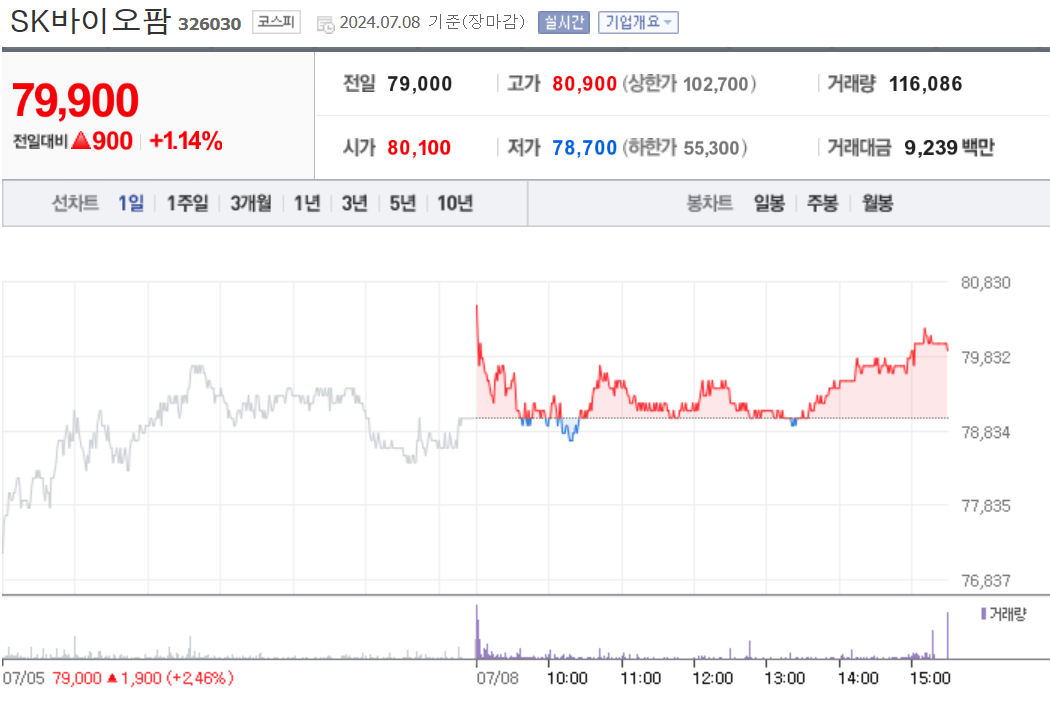Click the 13:00 time axis label
This screenshot has width=1050, height=719.
(x=785, y=678)
